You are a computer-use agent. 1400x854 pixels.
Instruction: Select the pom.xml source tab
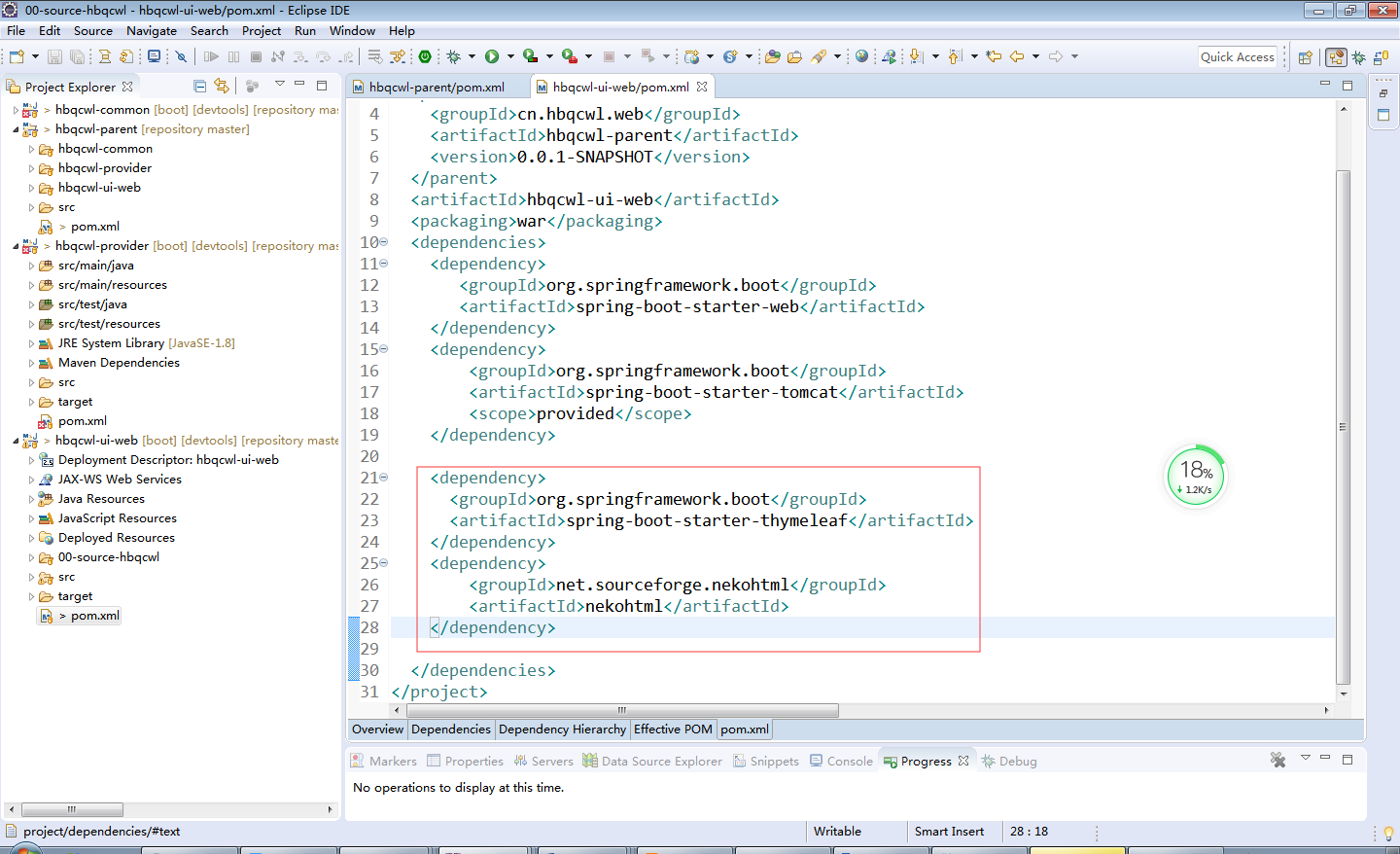point(745,729)
